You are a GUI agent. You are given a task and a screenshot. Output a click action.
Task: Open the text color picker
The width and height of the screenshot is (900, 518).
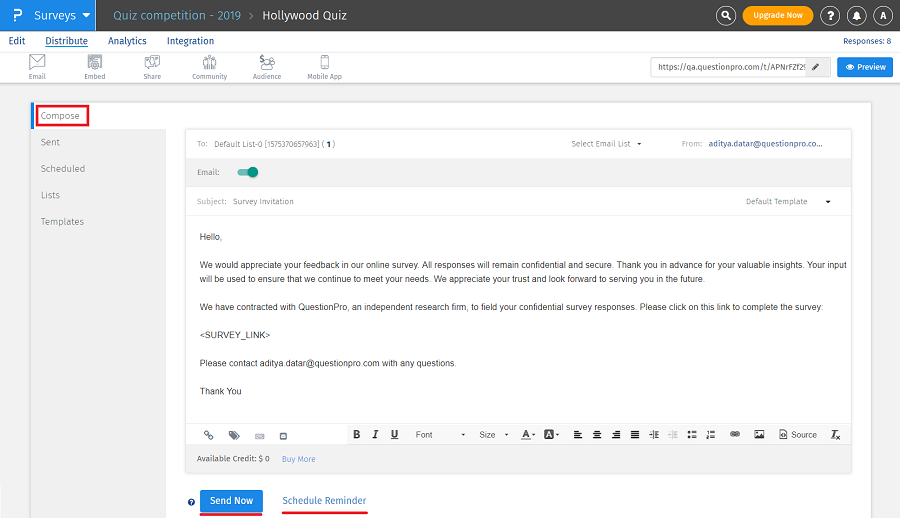click(528, 435)
